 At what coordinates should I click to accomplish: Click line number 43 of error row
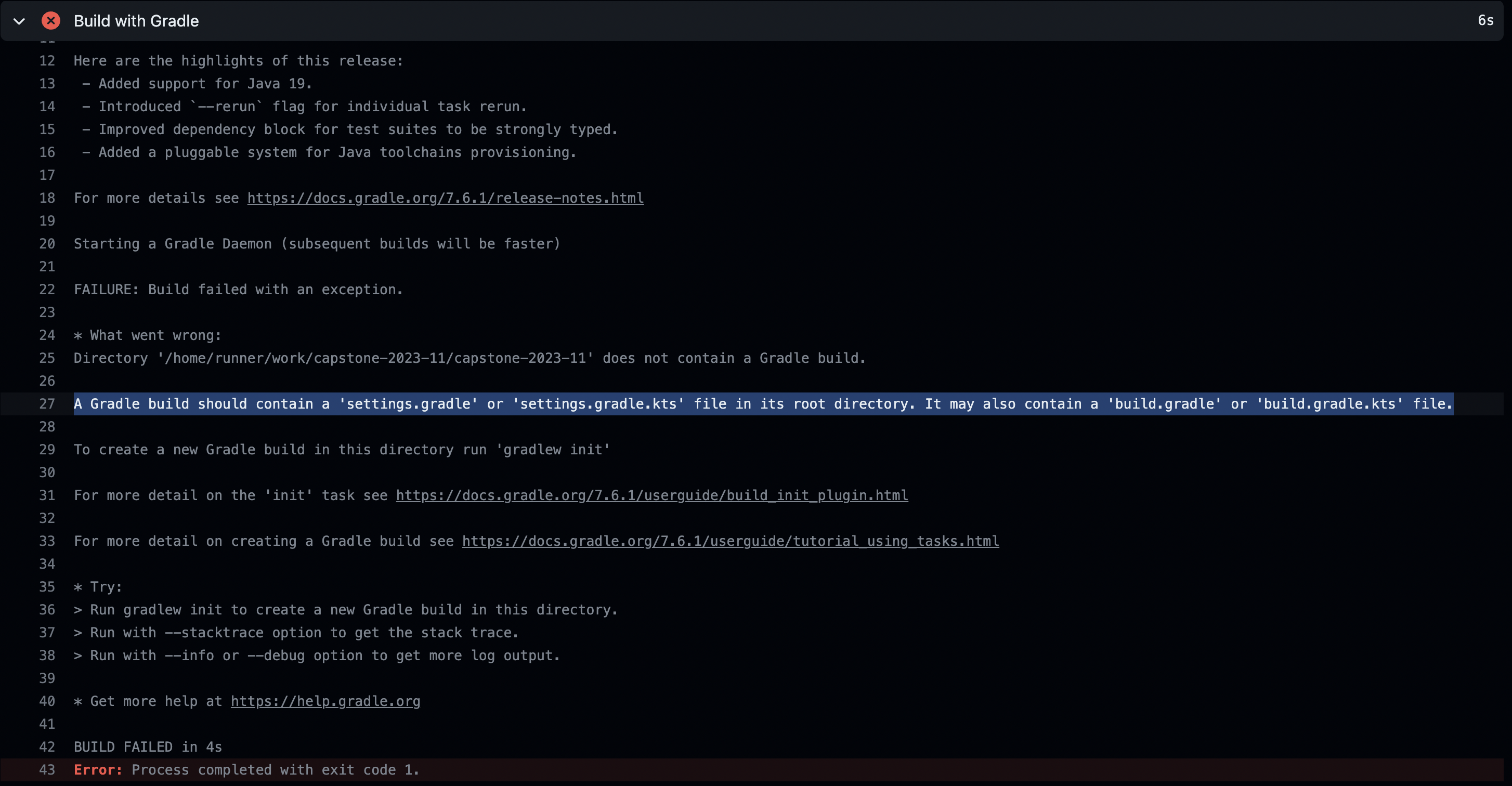click(47, 769)
